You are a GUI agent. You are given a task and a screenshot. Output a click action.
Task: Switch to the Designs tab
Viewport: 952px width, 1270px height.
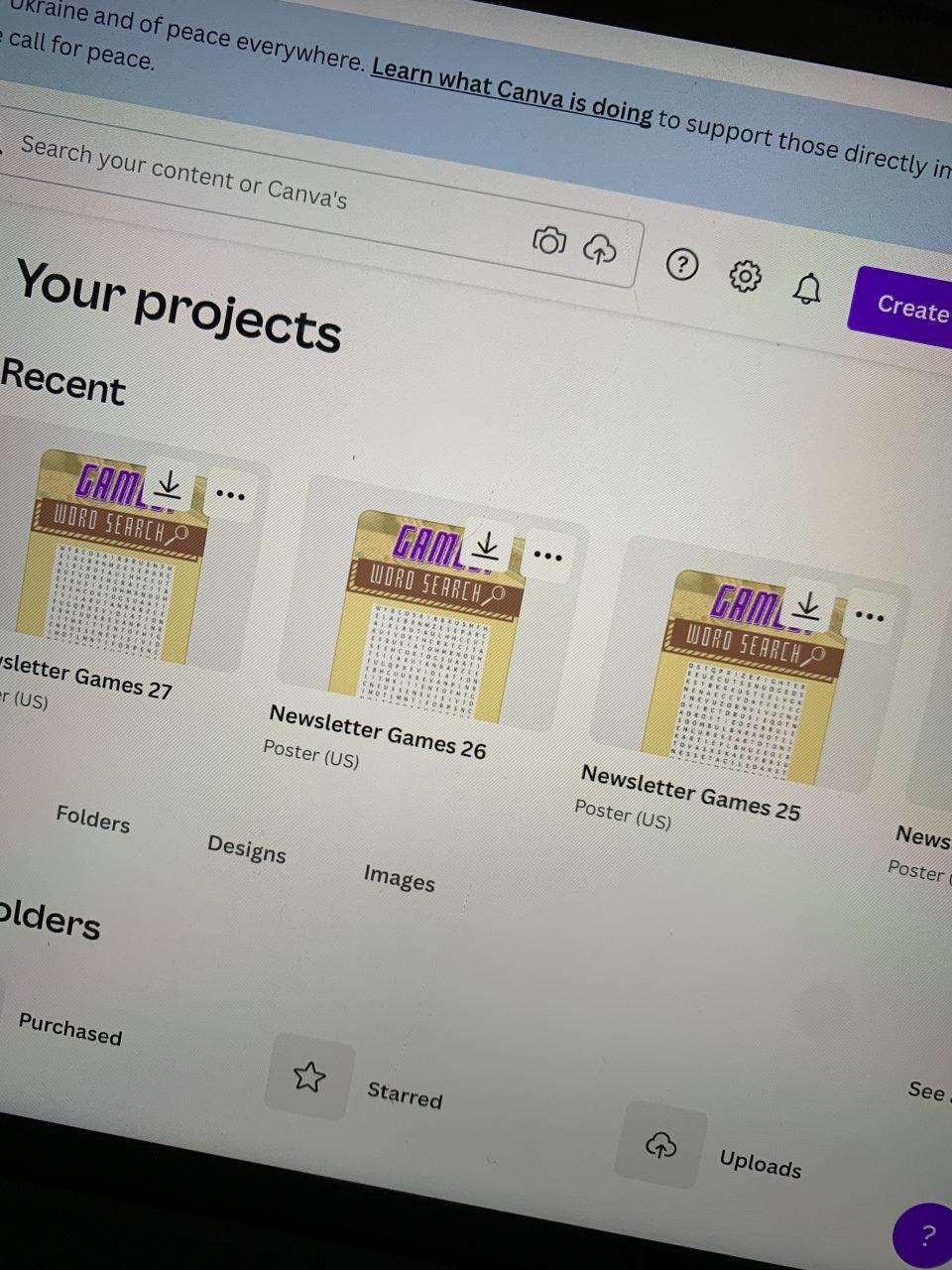coord(247,849)
